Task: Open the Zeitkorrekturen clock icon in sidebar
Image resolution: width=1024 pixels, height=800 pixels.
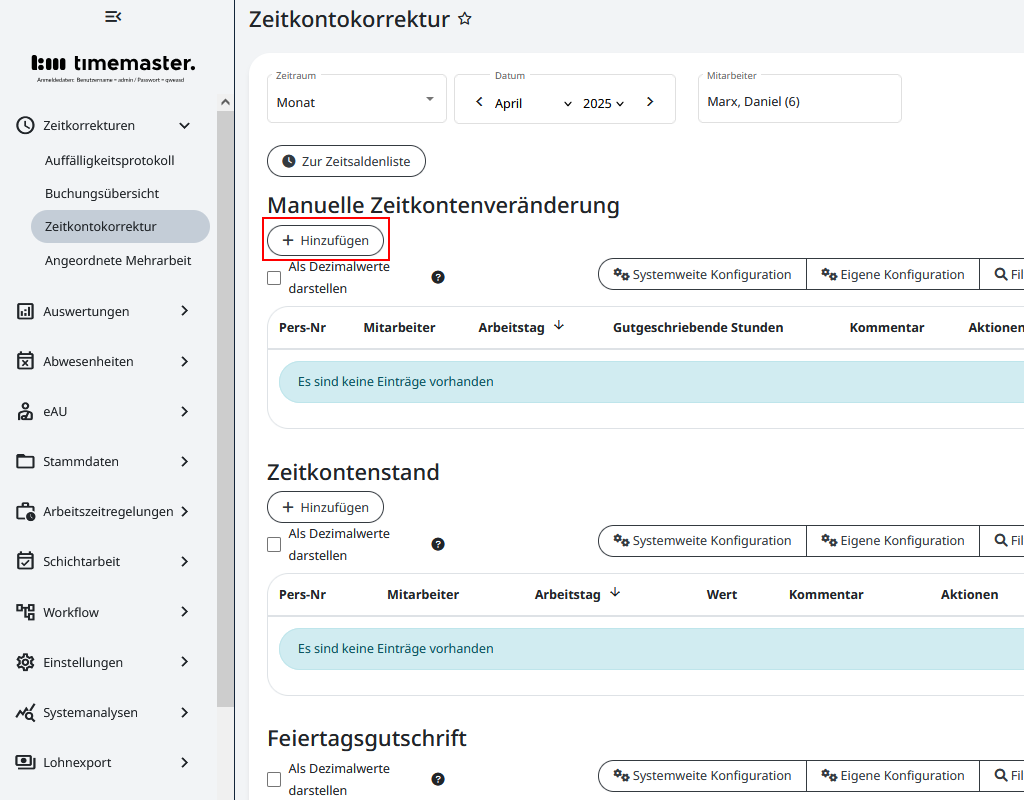Action: 27,125
